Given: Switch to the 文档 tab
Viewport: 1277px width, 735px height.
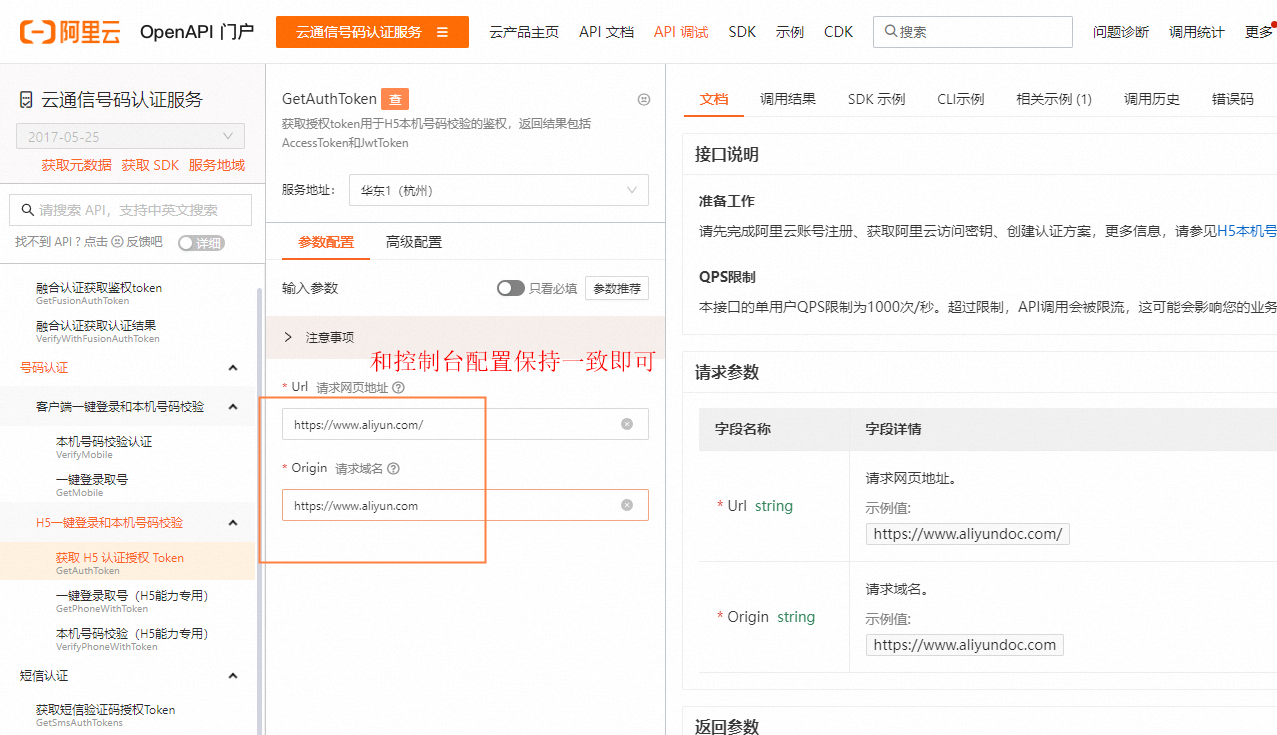Looking at the screenshot, I should 714,99.
